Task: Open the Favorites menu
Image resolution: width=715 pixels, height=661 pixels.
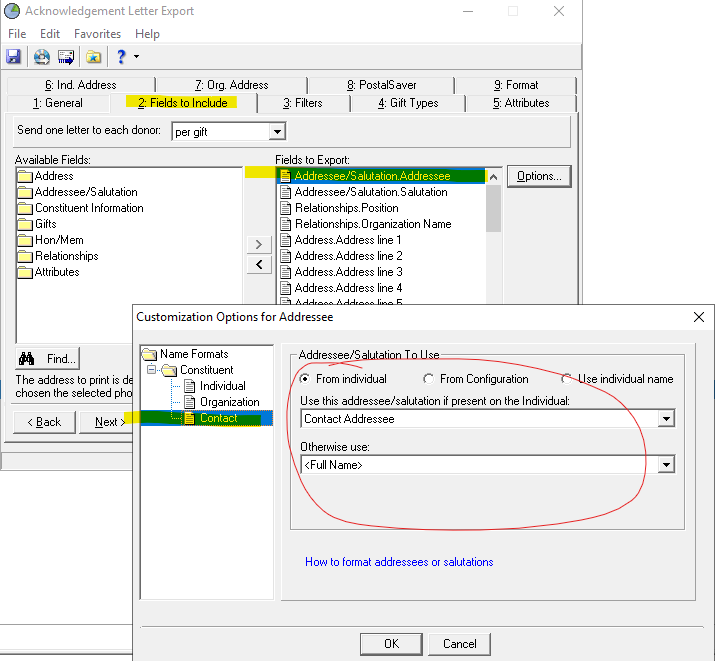Action: click(97, 34)
